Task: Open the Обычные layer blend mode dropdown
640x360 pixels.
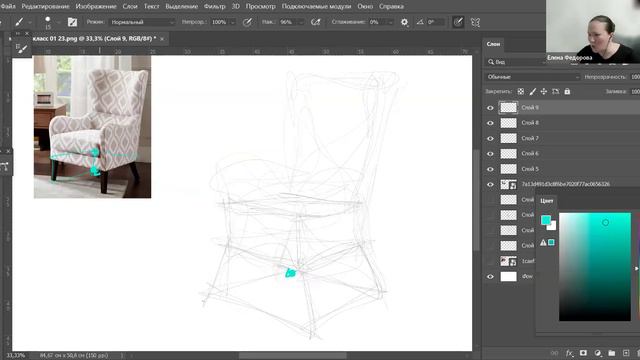Action: coord(533,77)
